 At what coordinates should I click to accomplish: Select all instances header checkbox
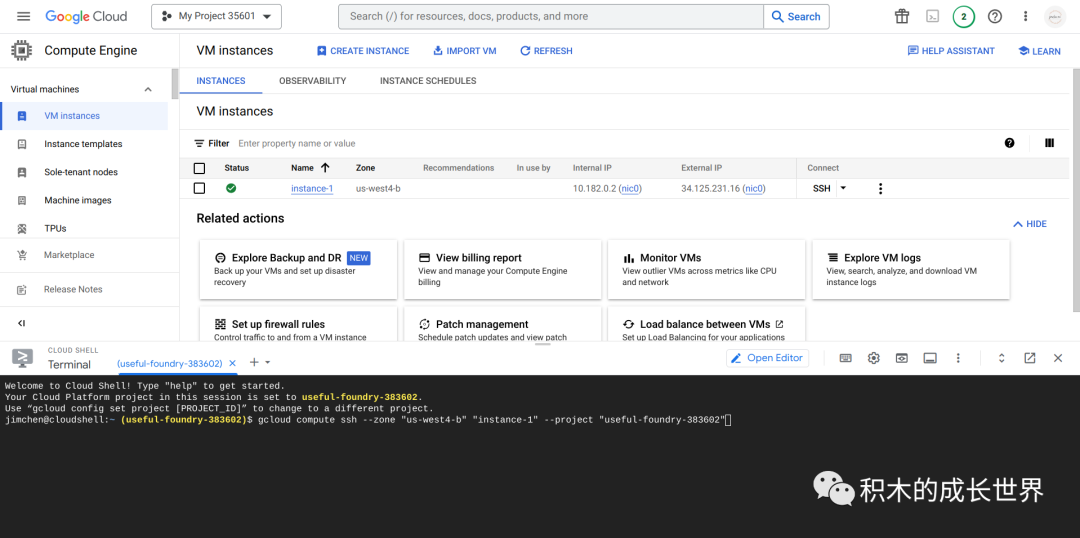200,168
